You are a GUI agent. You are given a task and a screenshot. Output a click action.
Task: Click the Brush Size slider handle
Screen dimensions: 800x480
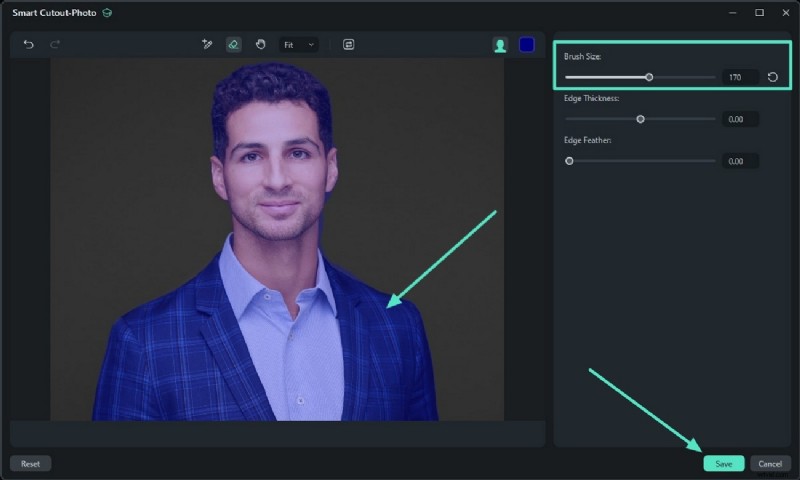pyautogui.click(x=649, y=77)
